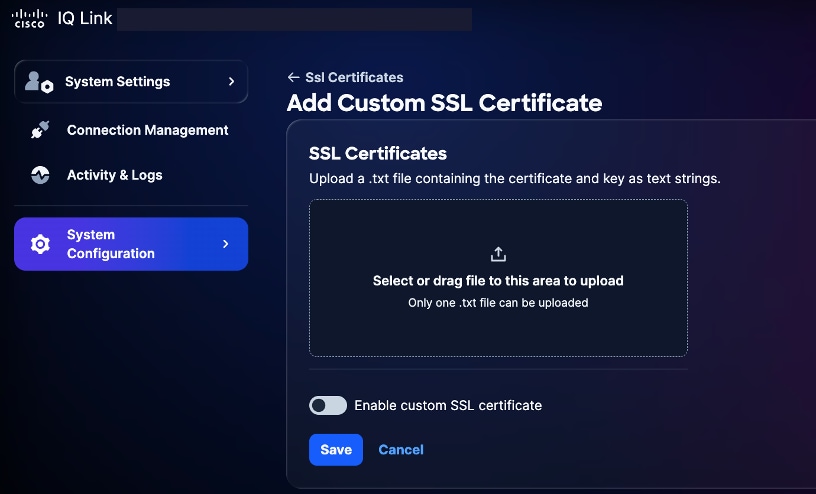Click the Activity & Logs pulse icon

pos(40,175)
